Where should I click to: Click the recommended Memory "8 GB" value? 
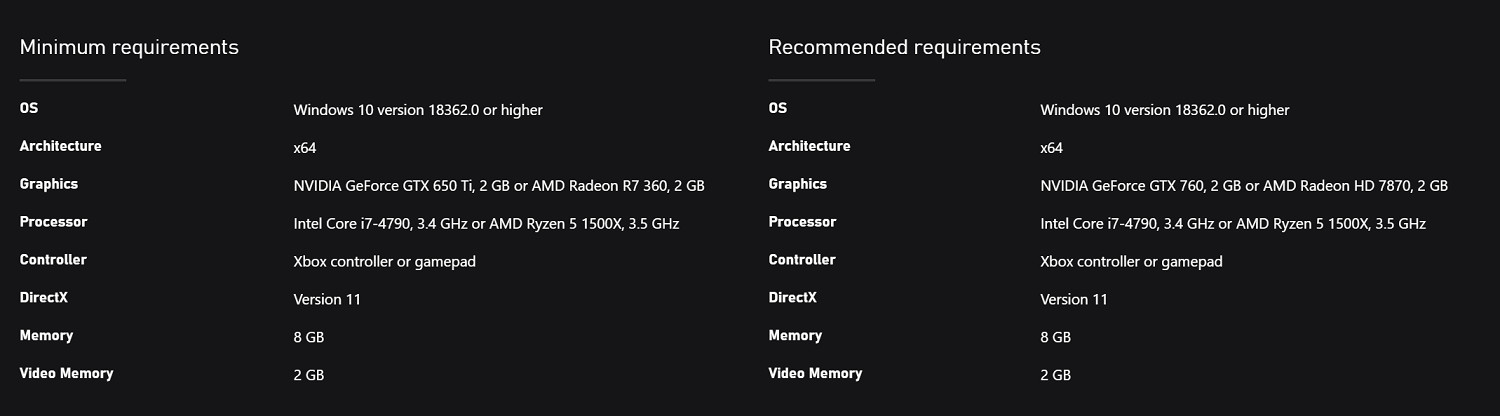pyautogui.click(x=1055, y=337)
